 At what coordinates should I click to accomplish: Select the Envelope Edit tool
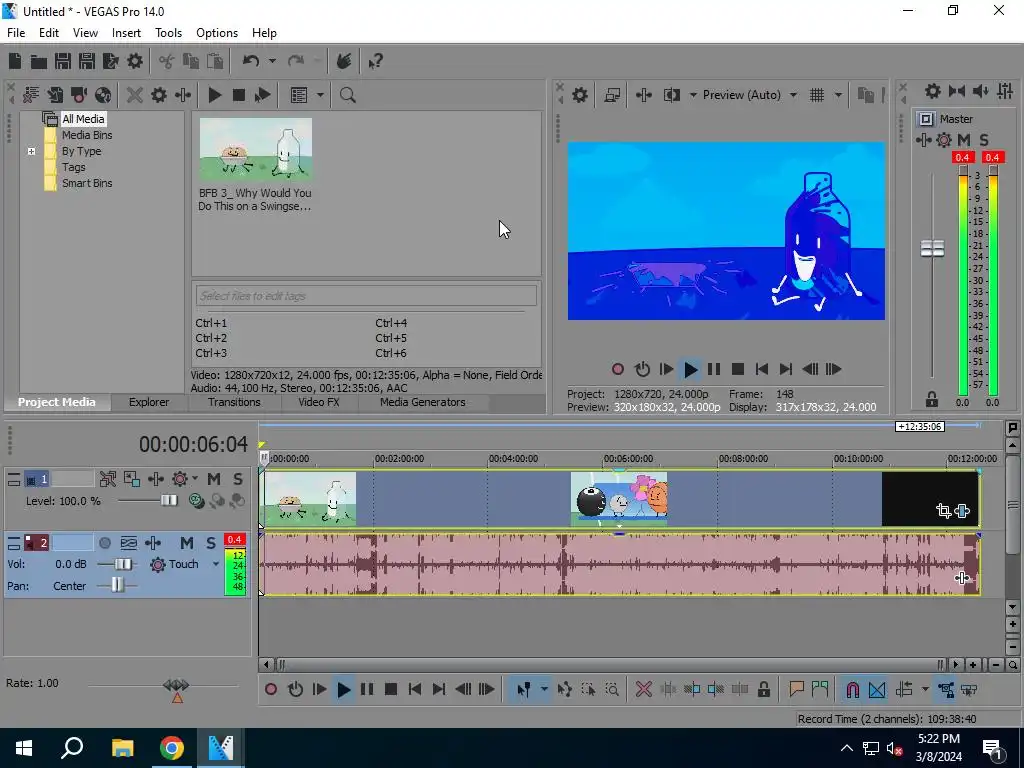(x=565, y=690)
